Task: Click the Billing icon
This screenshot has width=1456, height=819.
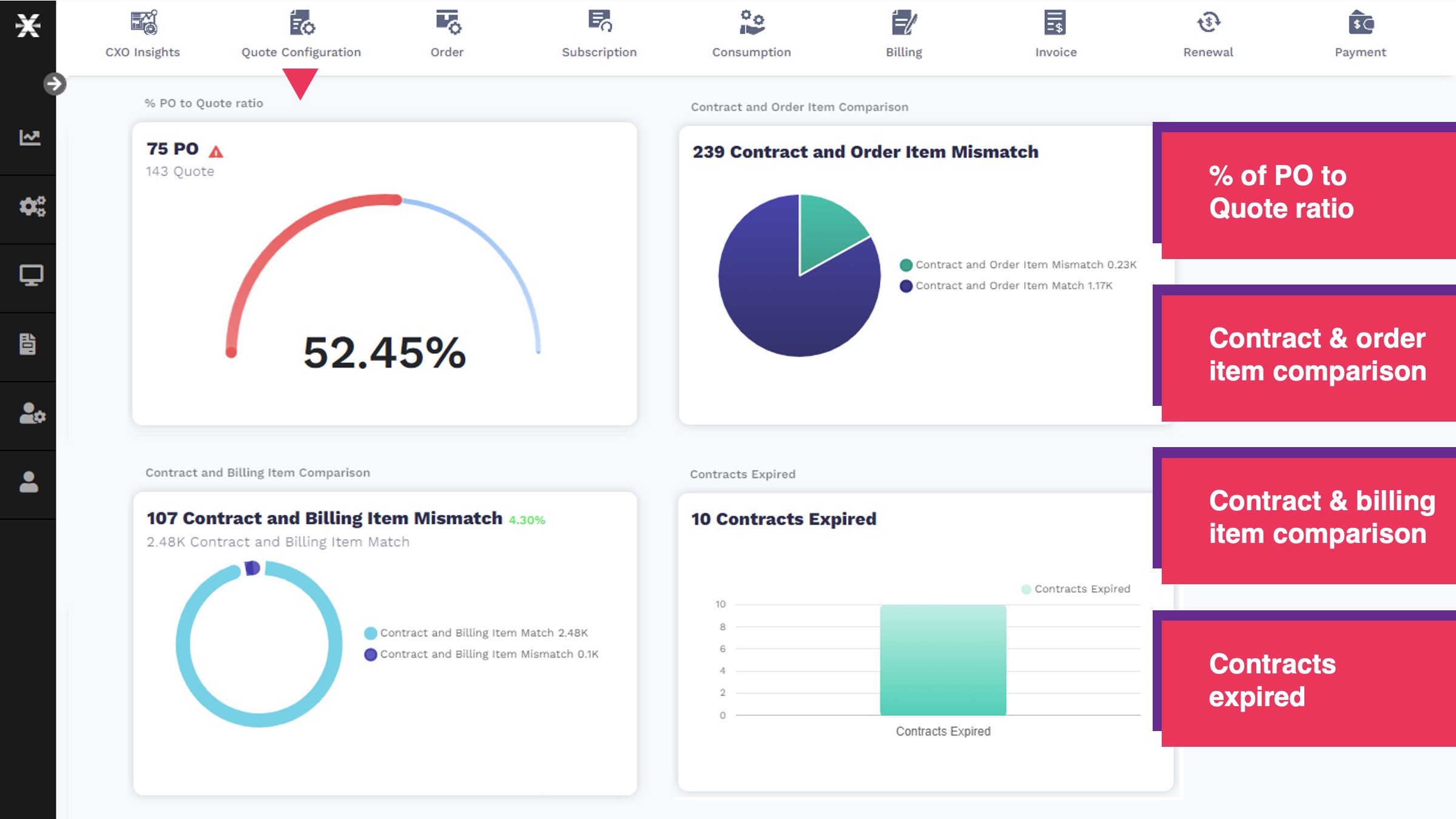Action: click(x=904, y=23)
